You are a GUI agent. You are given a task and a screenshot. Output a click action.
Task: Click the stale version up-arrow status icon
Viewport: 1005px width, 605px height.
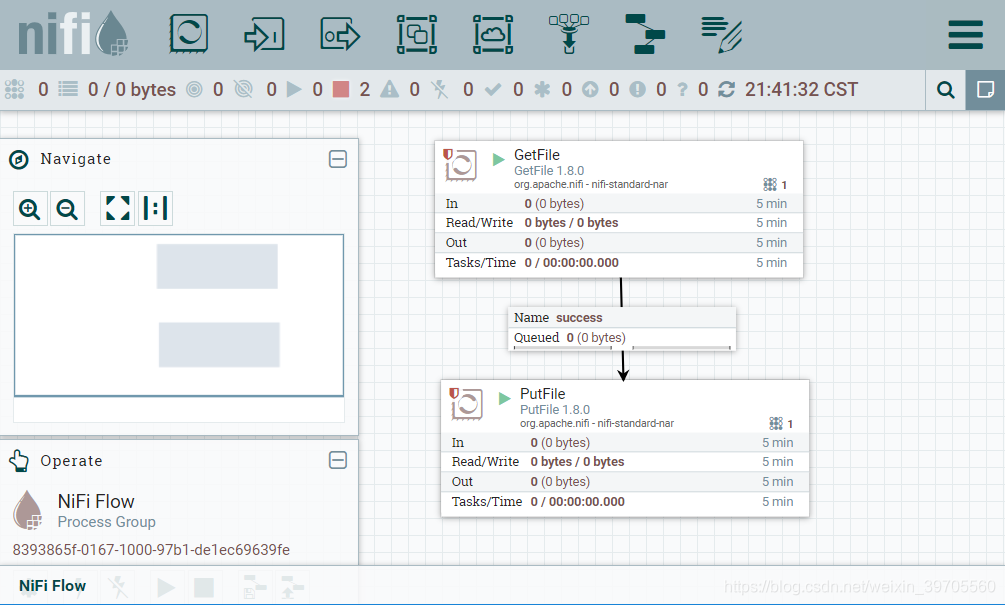tap(590, 89)
